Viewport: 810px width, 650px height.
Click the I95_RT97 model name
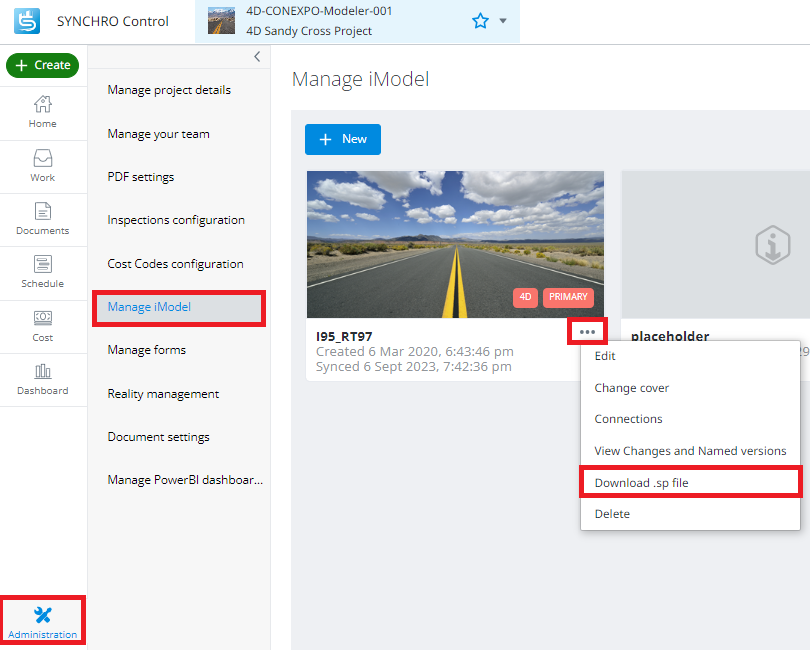tap(344, 336)
